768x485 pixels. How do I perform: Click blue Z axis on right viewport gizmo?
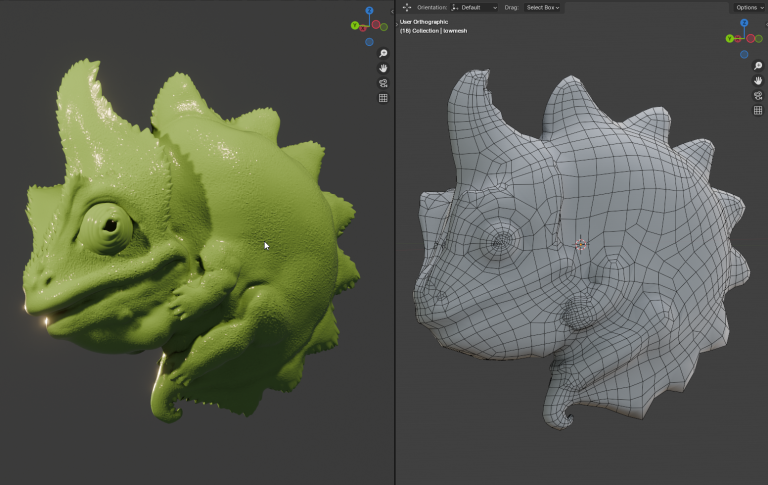click(744, 23)
